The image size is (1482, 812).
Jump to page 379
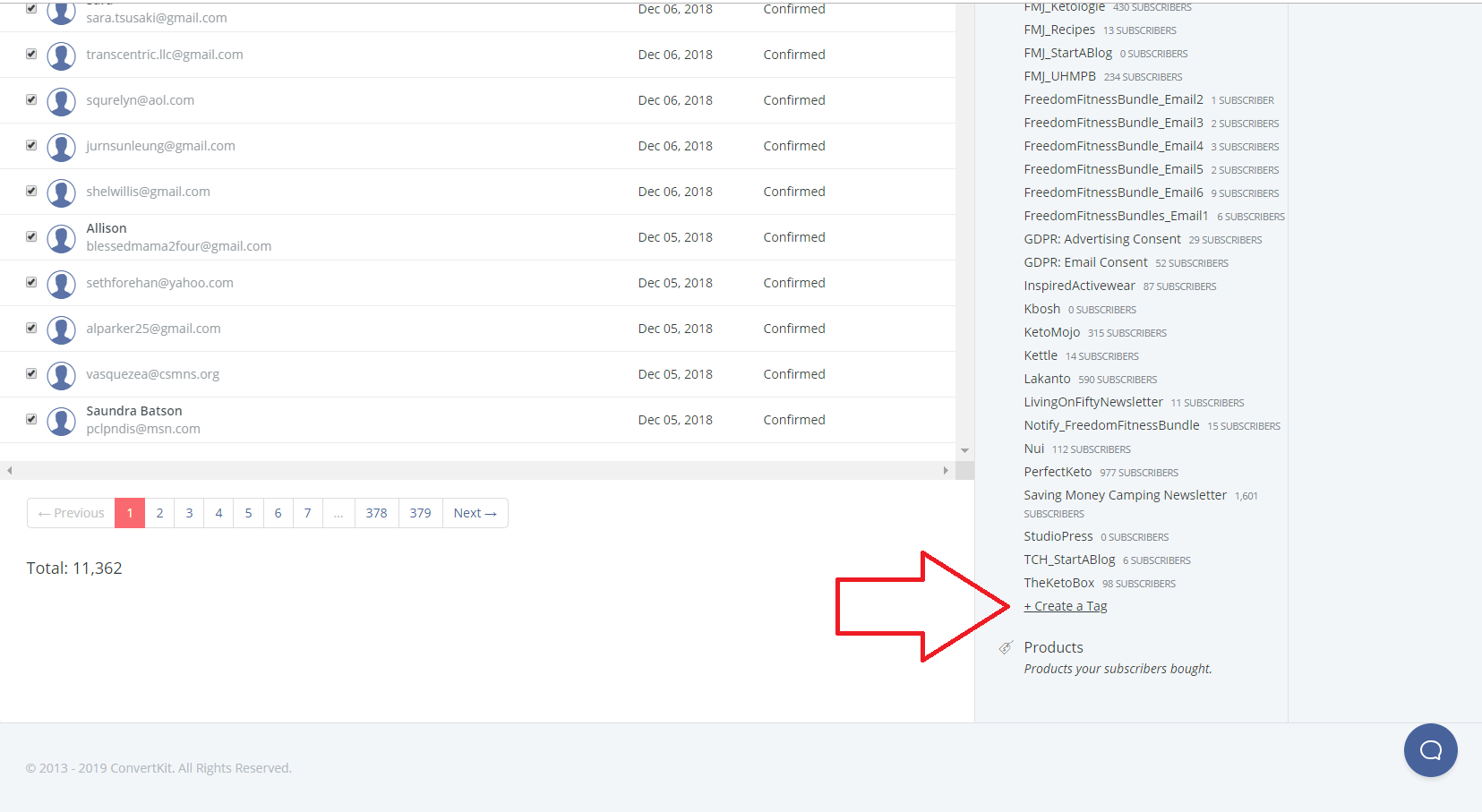pos(419,512)
